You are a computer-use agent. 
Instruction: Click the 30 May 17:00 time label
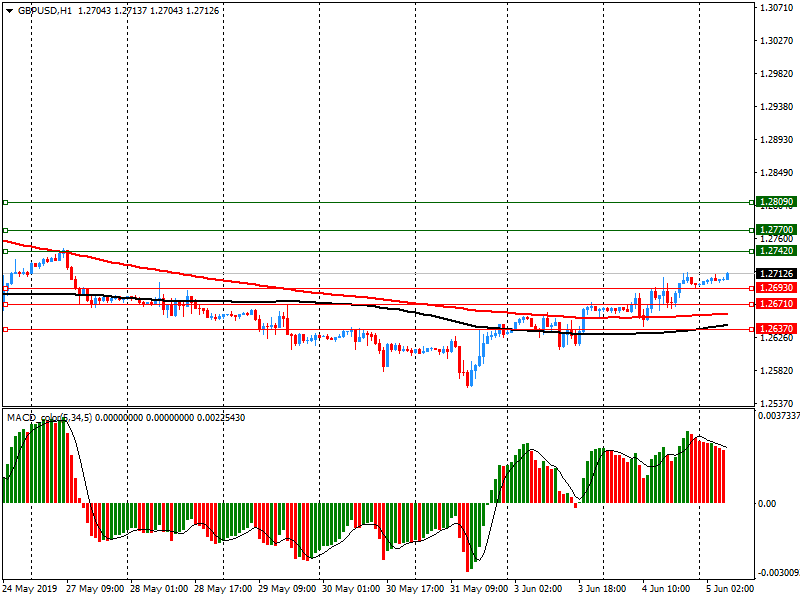(x=415, y=589)
